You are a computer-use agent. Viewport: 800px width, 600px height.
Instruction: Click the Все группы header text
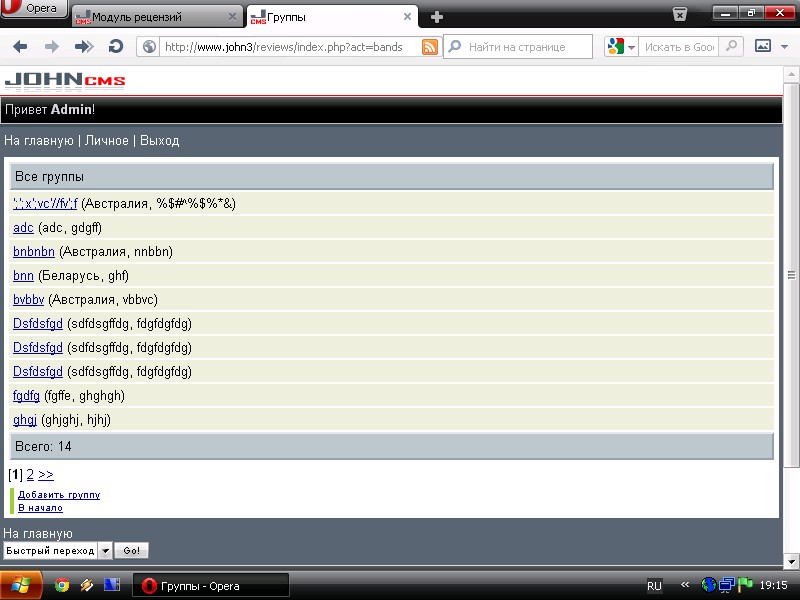(x=49, y=177)
